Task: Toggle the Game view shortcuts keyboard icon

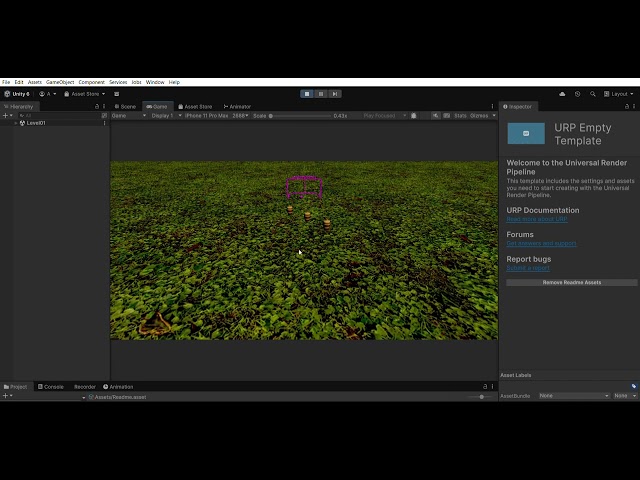Action: pos(447,116)
